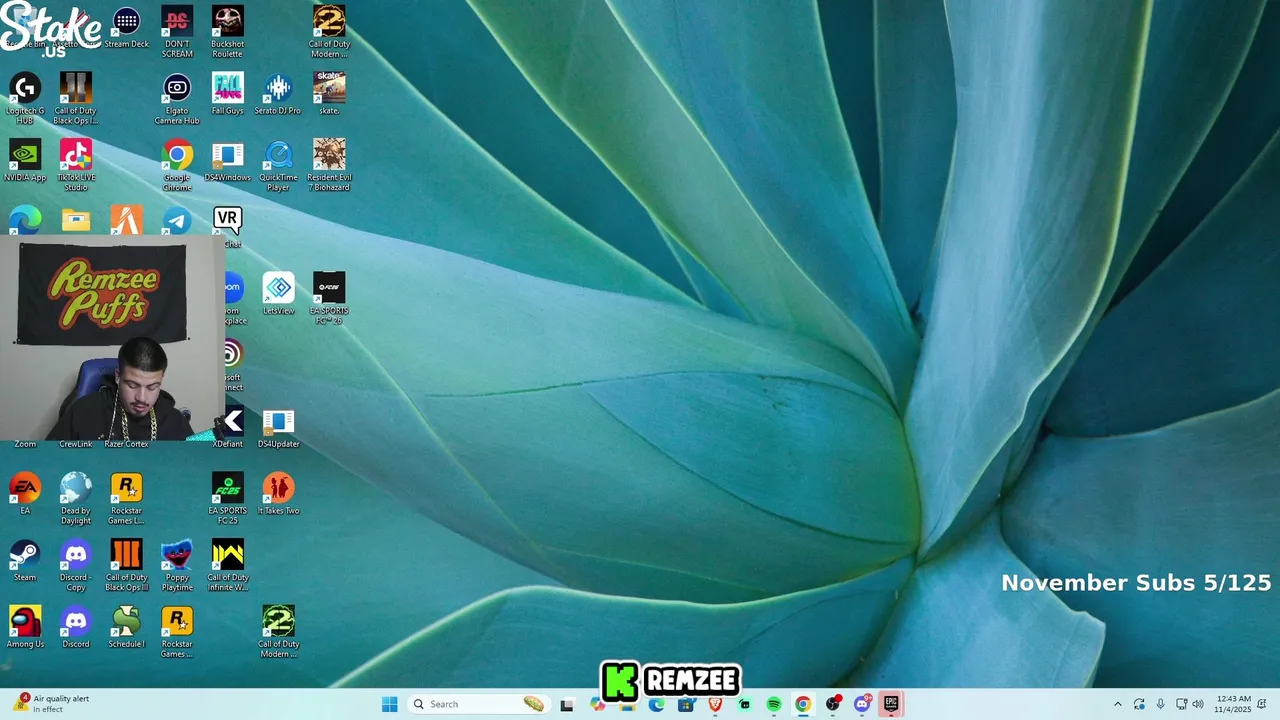Screen dimensions: 1280x720
Task: Select the Discord - Copy shortcut
Action: point(76,566)
